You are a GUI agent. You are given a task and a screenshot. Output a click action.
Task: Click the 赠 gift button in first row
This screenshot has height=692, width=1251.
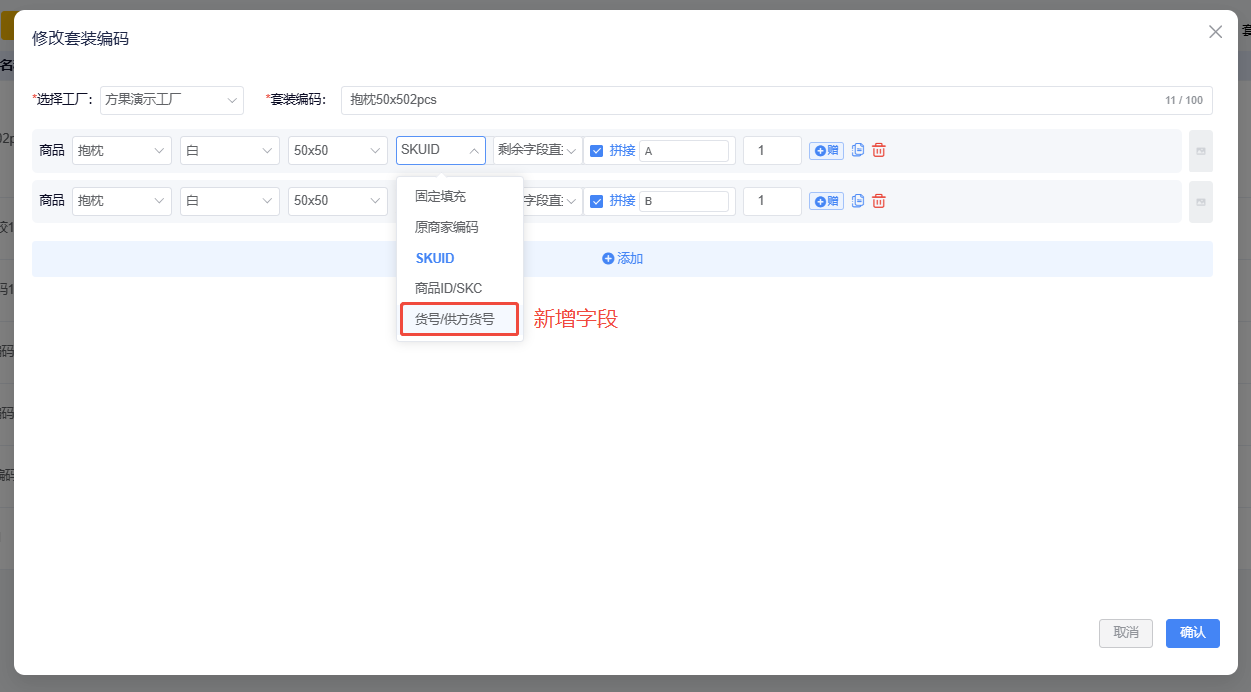(x=826, y=150)
